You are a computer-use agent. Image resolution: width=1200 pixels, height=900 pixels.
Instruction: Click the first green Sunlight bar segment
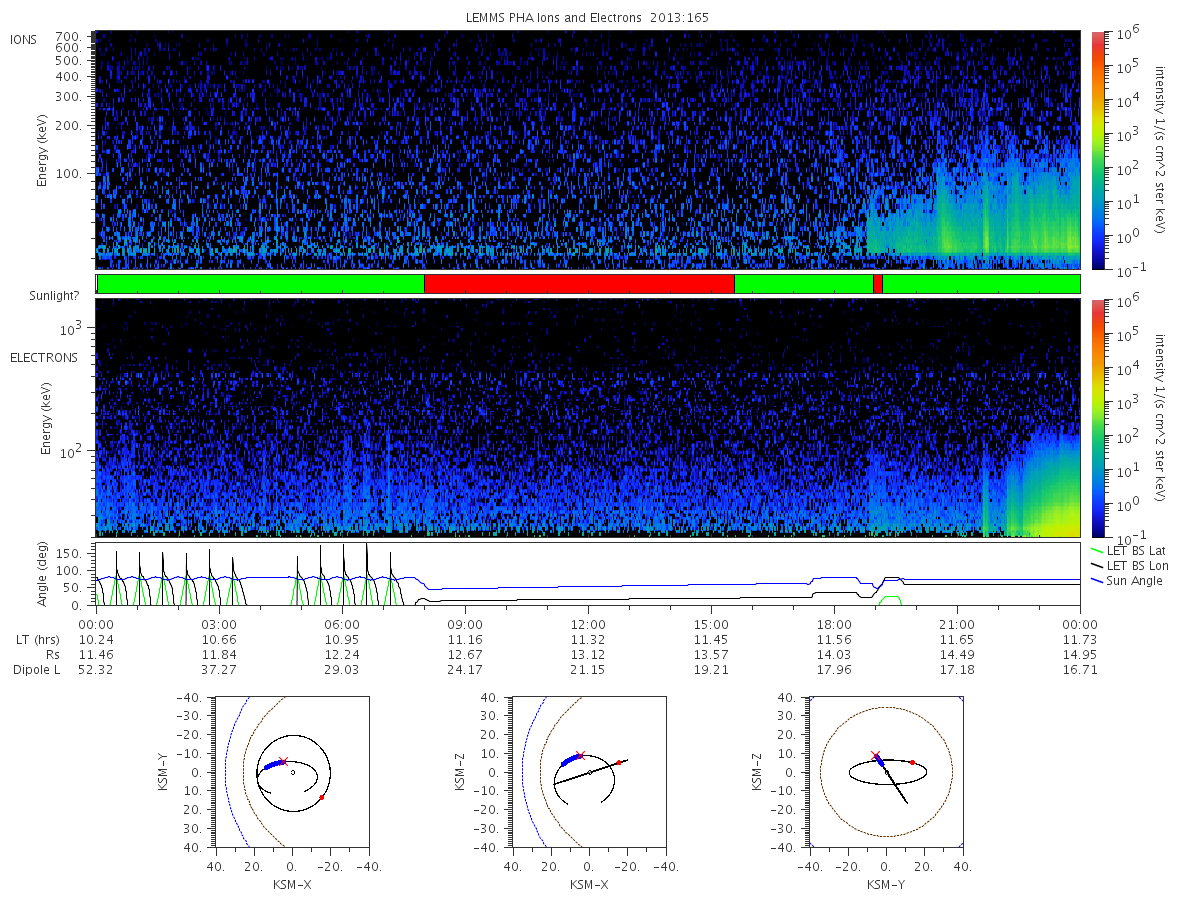(x=261, y=284)
